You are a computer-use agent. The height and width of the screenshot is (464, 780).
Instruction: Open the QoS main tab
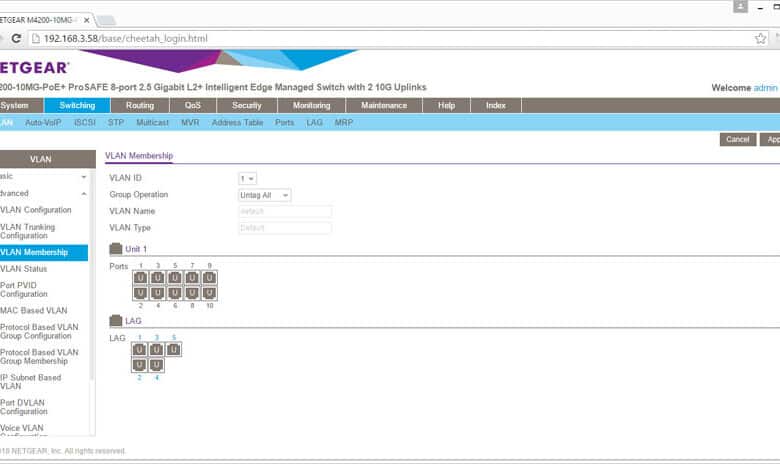193,105
